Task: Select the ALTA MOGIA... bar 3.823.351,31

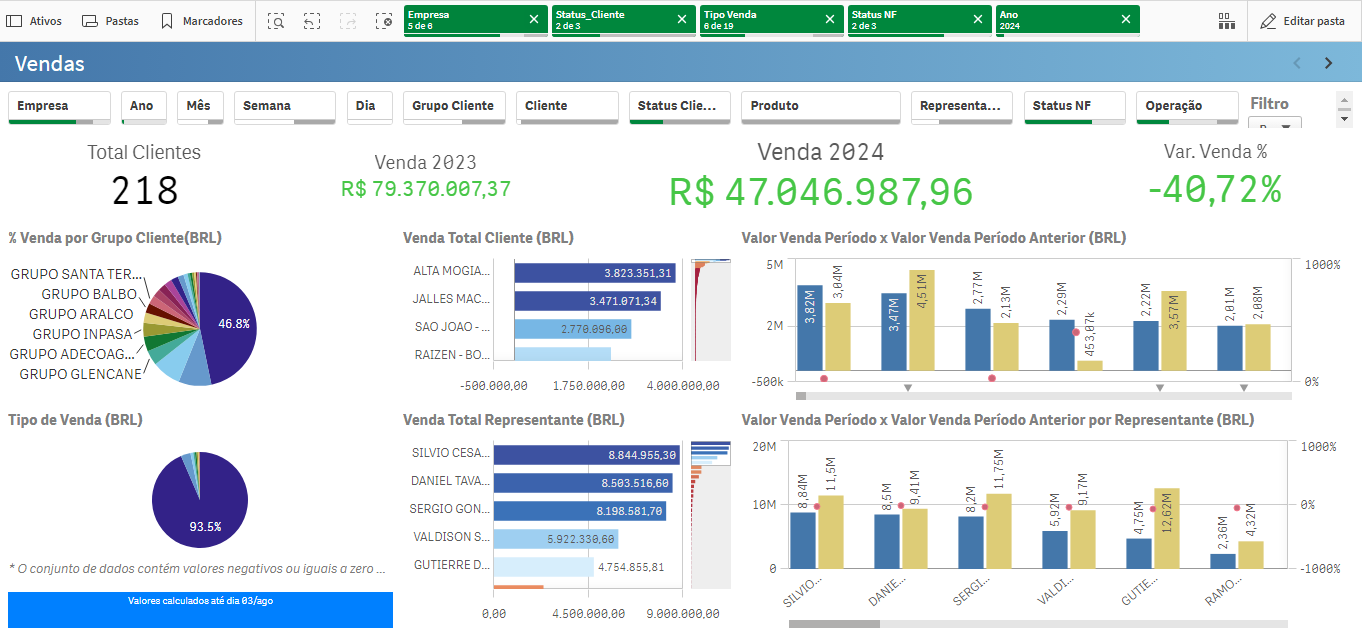Action: (x=595, y=273)
